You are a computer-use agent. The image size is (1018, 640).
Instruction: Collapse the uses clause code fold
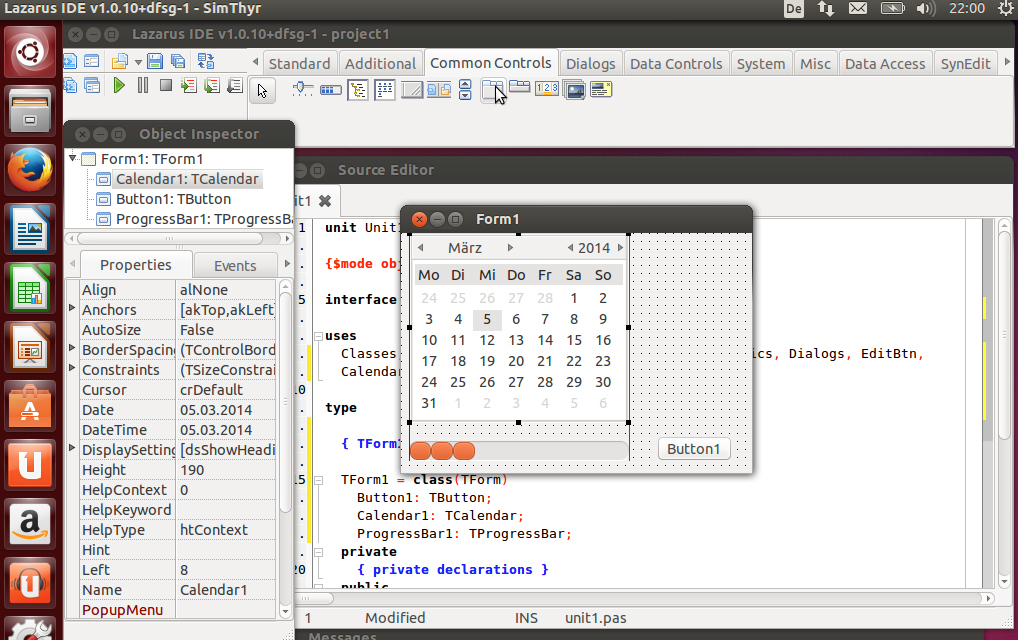tap(319, 336)
